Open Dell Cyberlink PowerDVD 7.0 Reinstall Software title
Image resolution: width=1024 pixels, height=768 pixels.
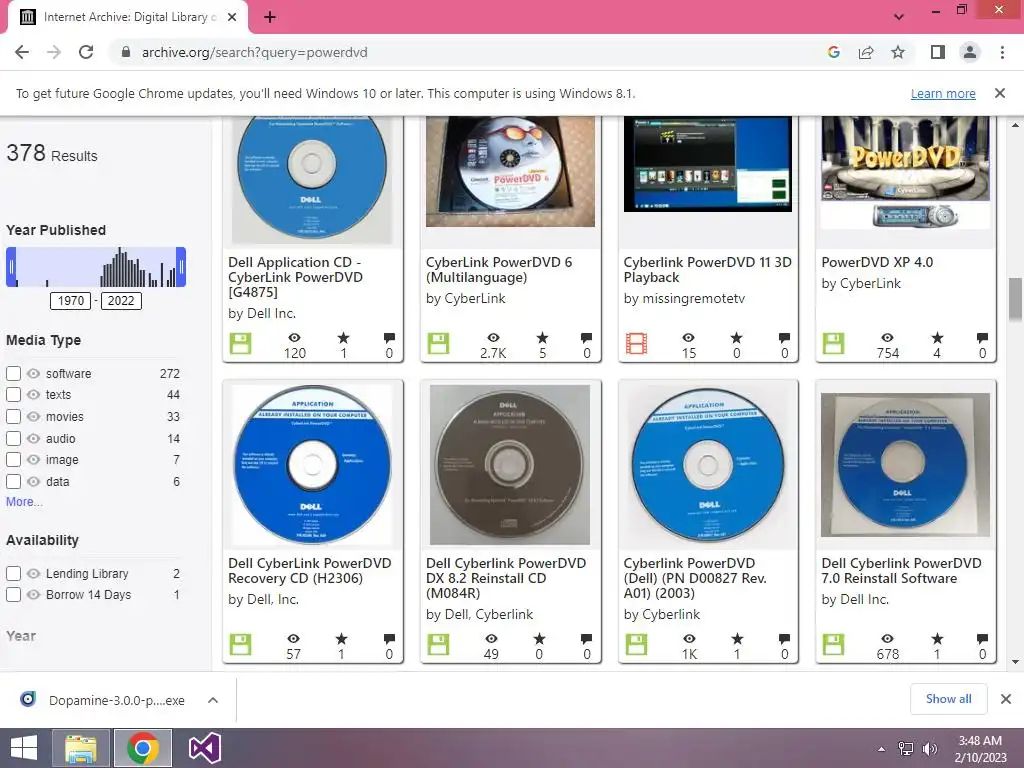click(x=901, y=571)
